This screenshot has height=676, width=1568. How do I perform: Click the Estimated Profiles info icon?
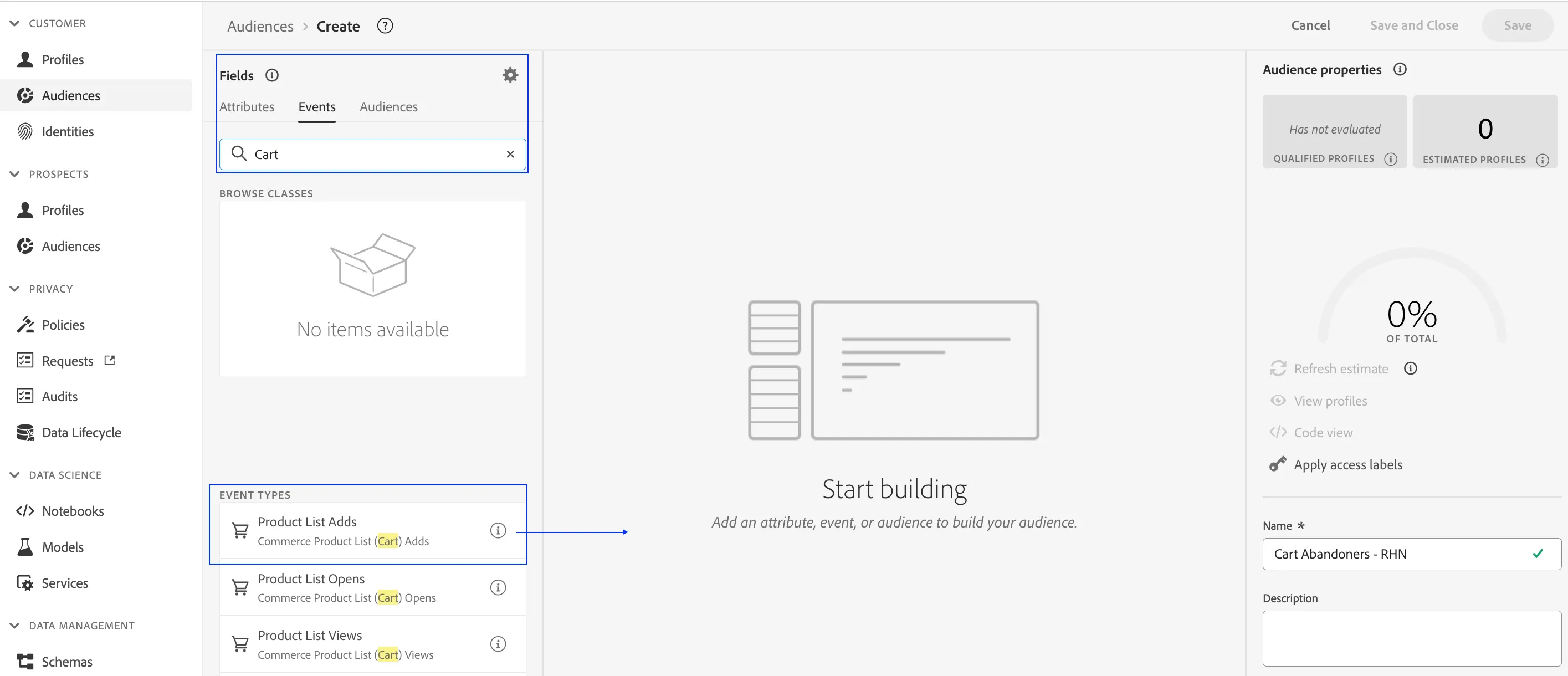1543,160
